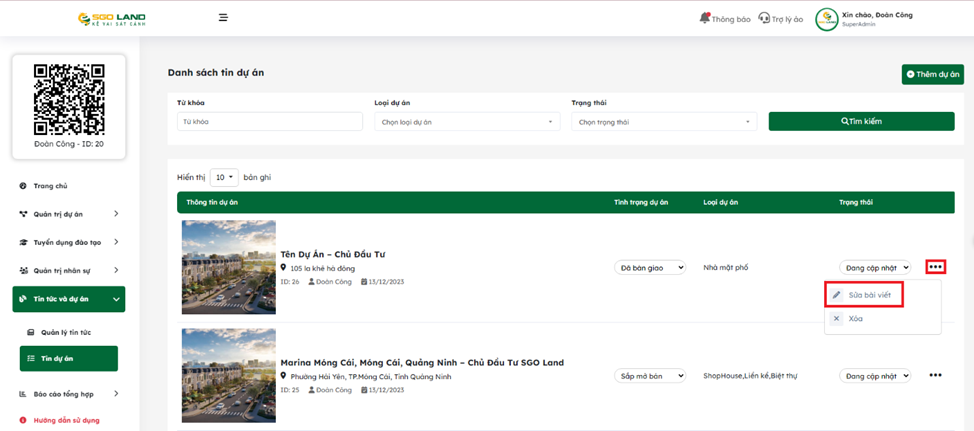Screen dimensions: 974x431
Task: Open three-dot actions for Marina Móng Cái
Action: pyautogui.click(x=935, y=376)
